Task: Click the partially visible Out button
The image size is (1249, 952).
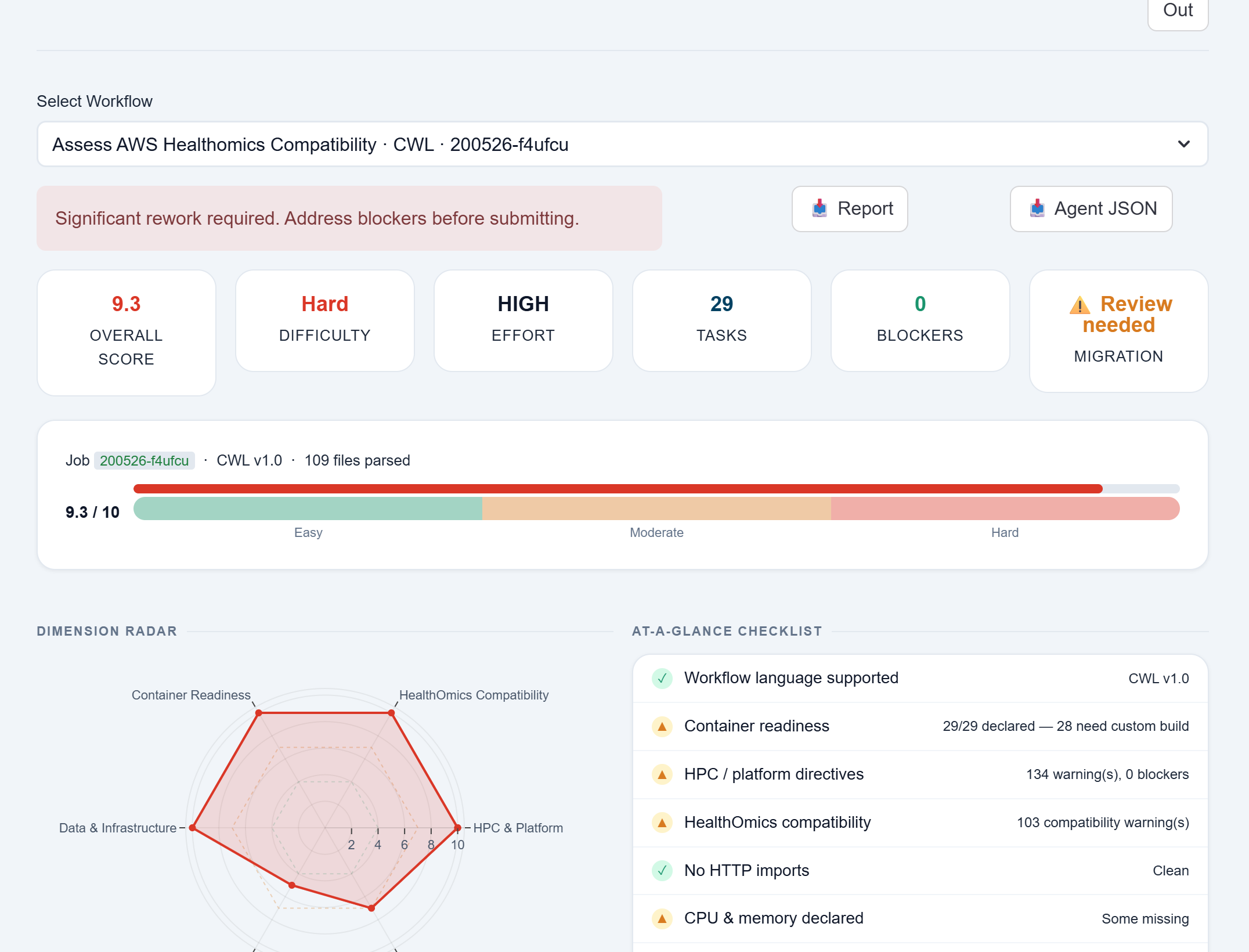Action: (1178, 12)
